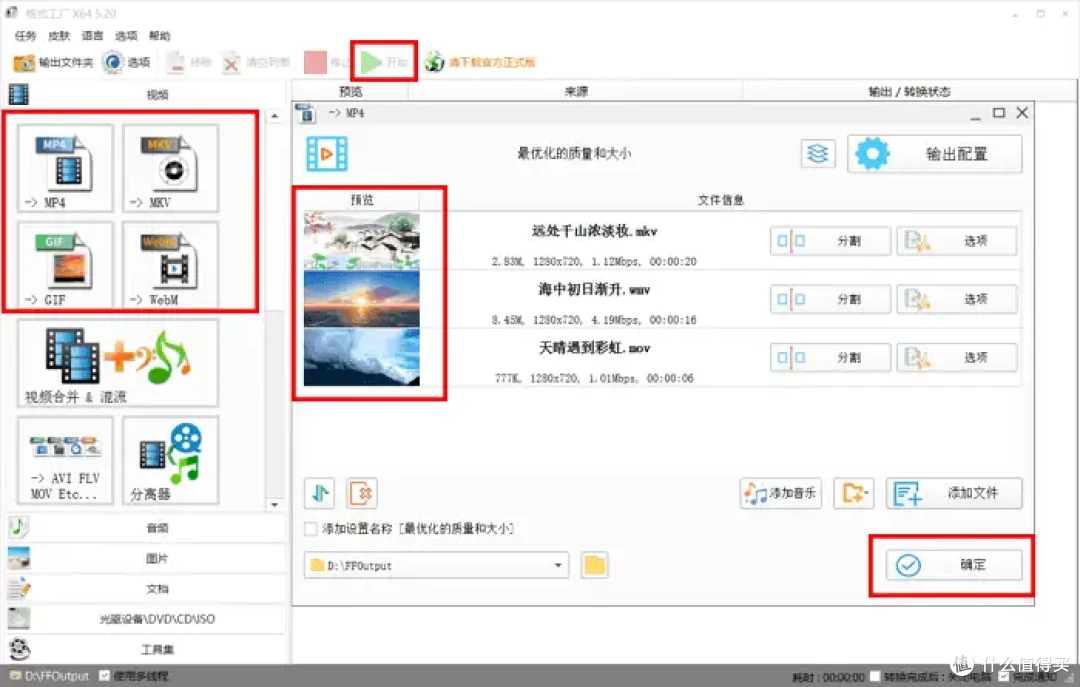Toggle the 添加设置名称 checkbox

click(311, 529)
